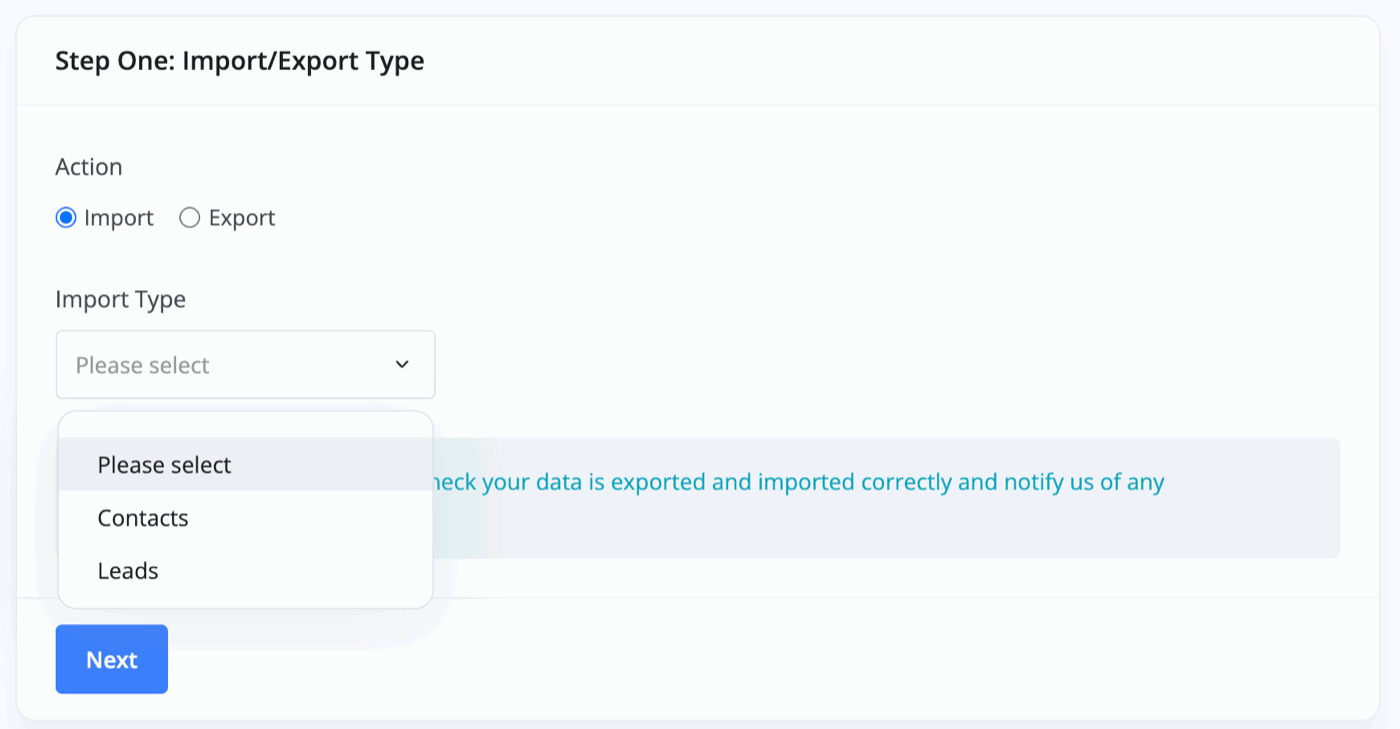This screenshot has width=1400, height=729.
Task: Choose Contacts from the dropdown list
Action: [x=143, y=518]
